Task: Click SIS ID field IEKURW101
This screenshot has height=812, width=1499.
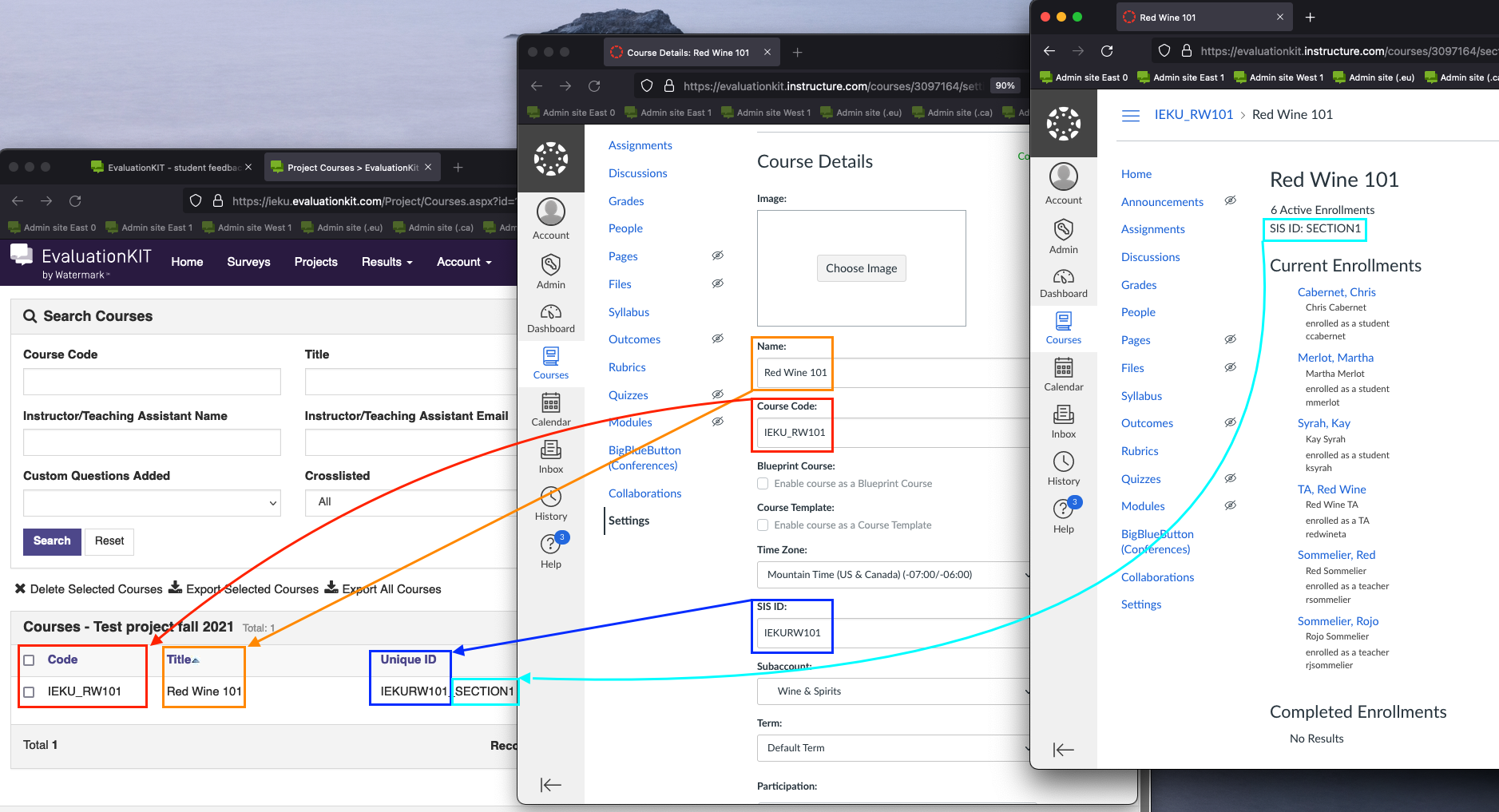Action: point(893,633)
